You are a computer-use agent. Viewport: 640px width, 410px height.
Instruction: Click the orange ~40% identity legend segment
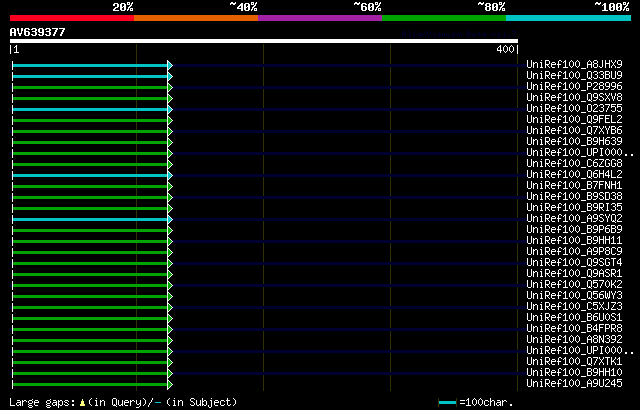click(196, 18)
